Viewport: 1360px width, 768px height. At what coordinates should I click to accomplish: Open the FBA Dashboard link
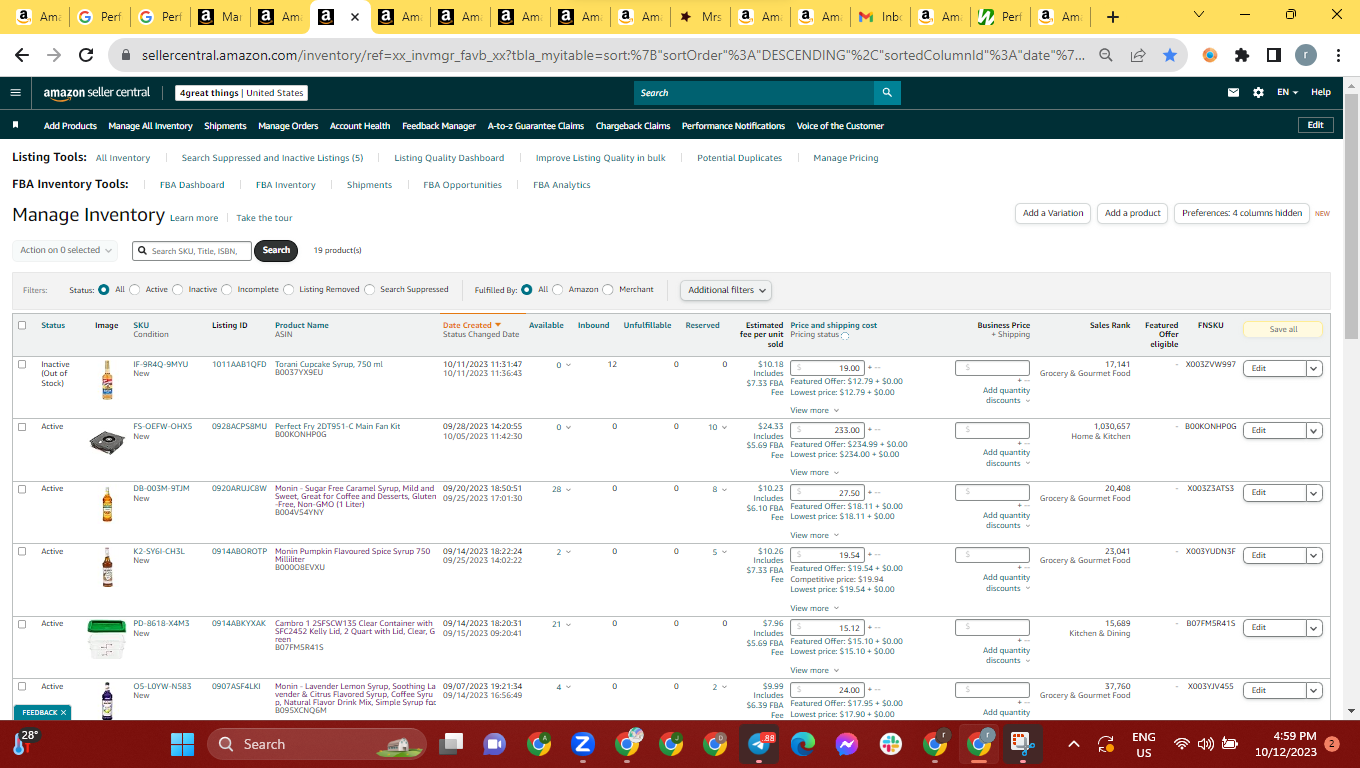point(192,185)
